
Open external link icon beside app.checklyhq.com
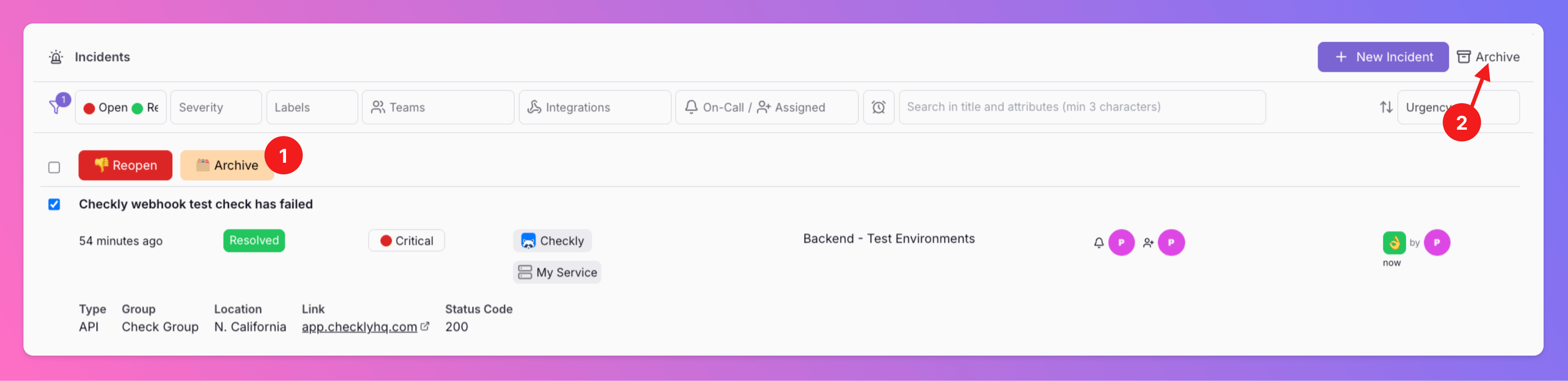click(425, 326)
